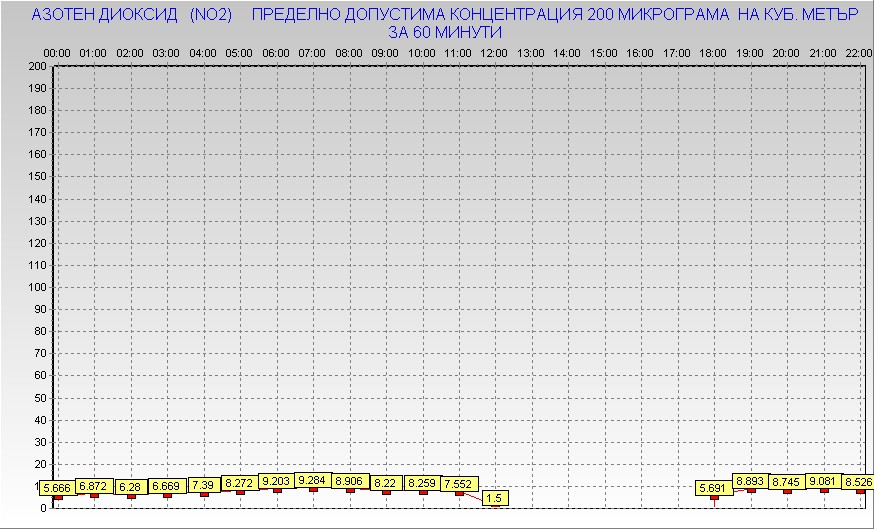
Task: Select the 8.526 data label at 22:00
Action: 857,482
